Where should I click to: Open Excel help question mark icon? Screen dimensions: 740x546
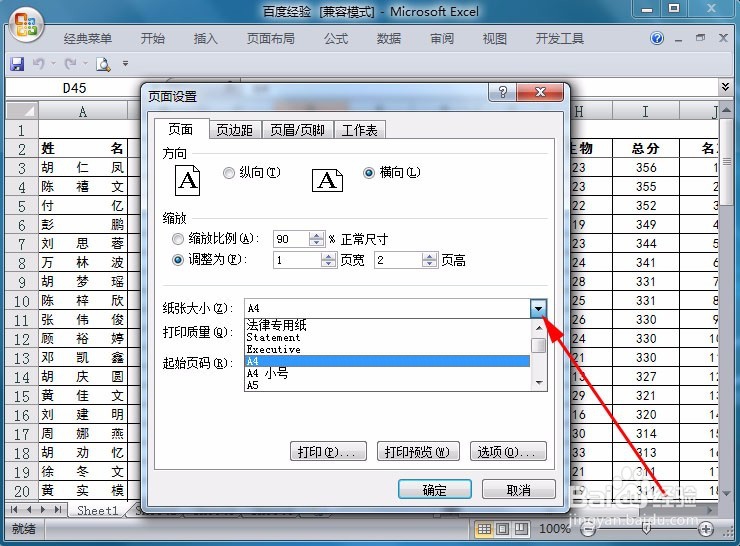pyautogui.click(x=656, y=38)
